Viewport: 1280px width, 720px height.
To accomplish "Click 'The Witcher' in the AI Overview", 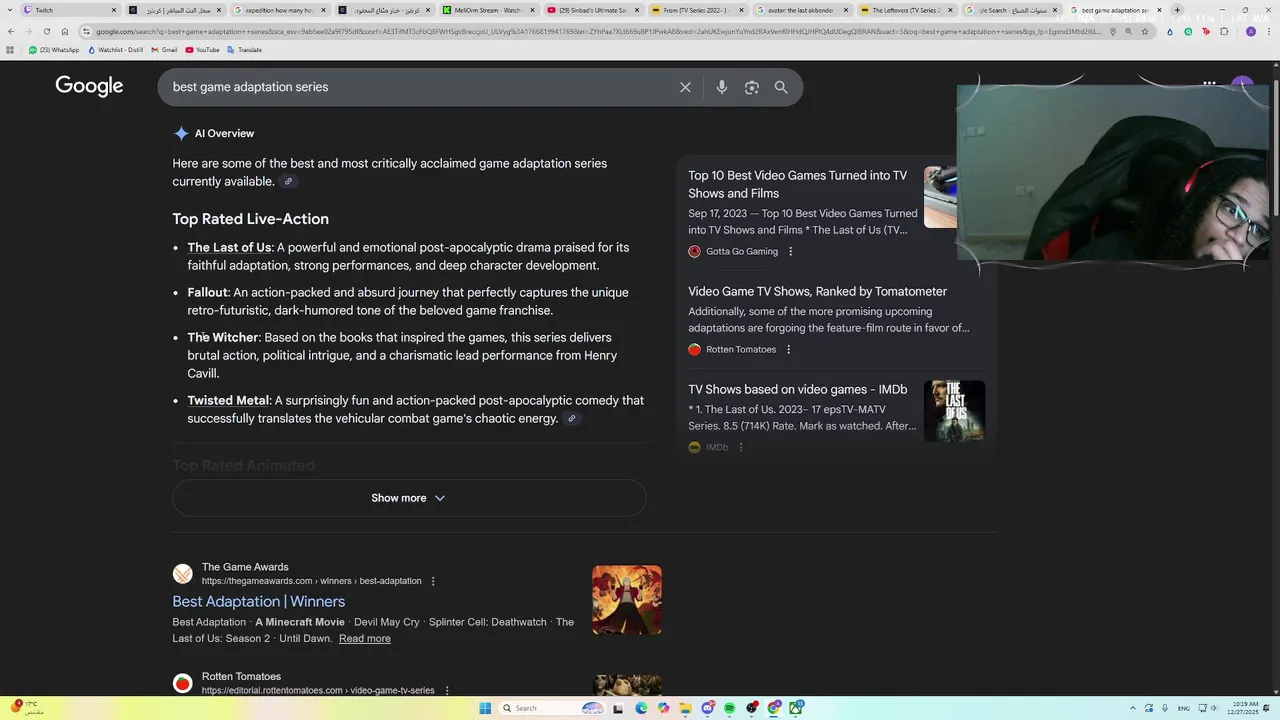I will pos(222,338).
